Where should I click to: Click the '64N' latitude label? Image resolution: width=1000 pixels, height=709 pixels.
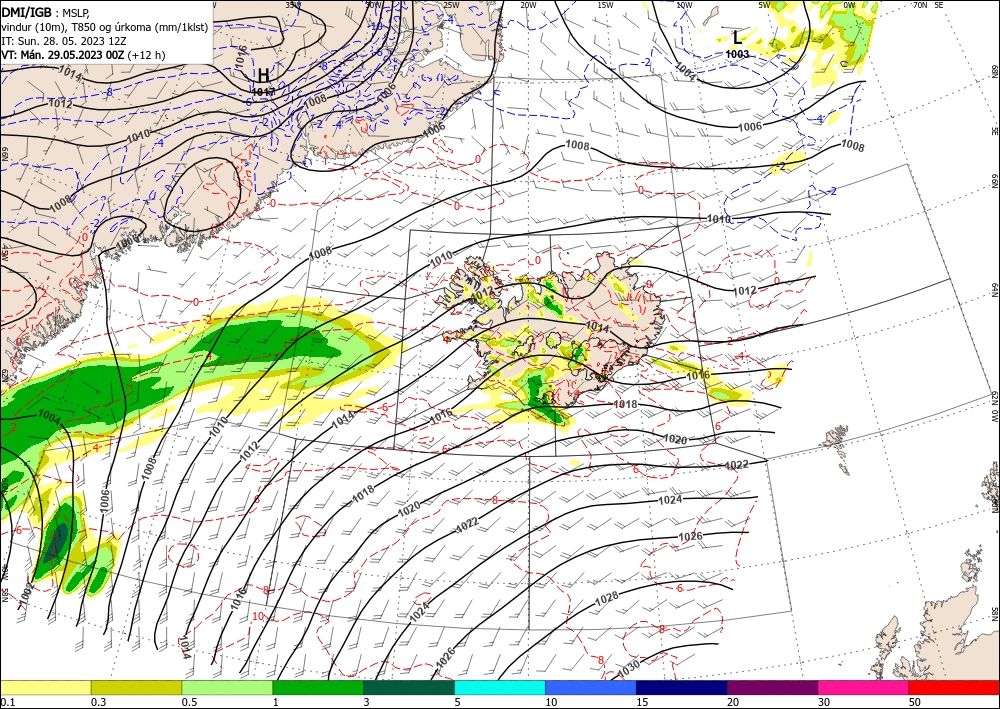point(995,290)
